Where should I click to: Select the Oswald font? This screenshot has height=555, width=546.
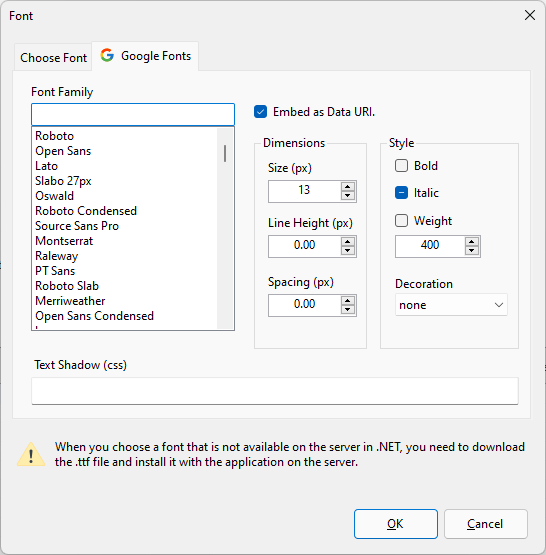54,196
